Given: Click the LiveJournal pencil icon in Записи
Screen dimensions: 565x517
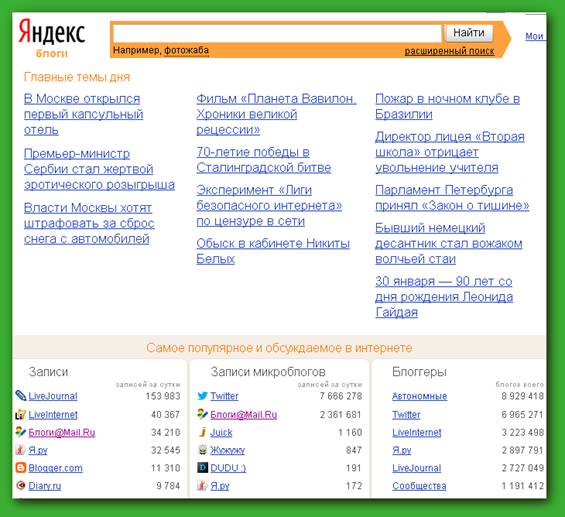Looking at the screenshot, I should click(x=21, y=396).
